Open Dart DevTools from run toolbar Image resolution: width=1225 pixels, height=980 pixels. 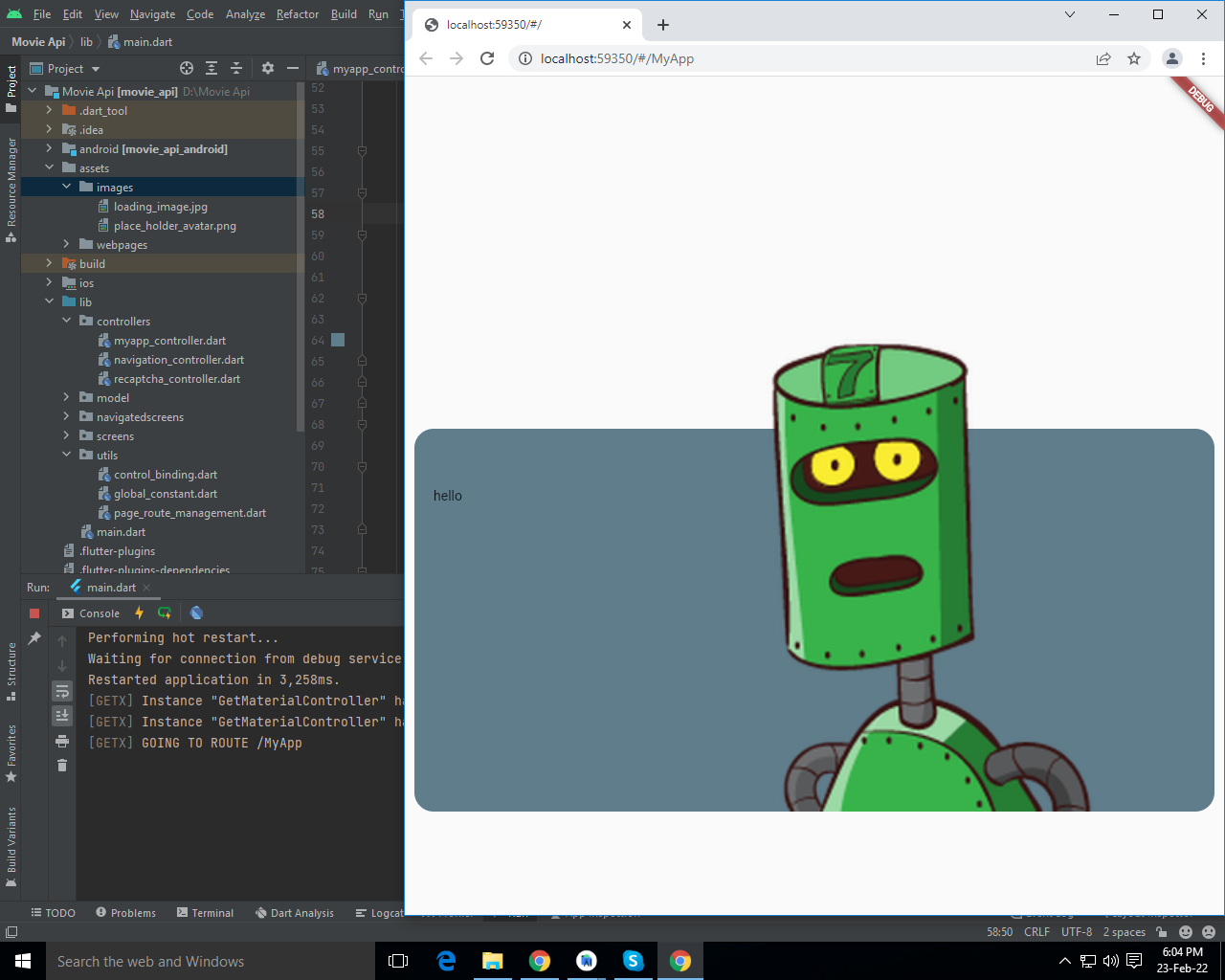click(x=196, y=613)
